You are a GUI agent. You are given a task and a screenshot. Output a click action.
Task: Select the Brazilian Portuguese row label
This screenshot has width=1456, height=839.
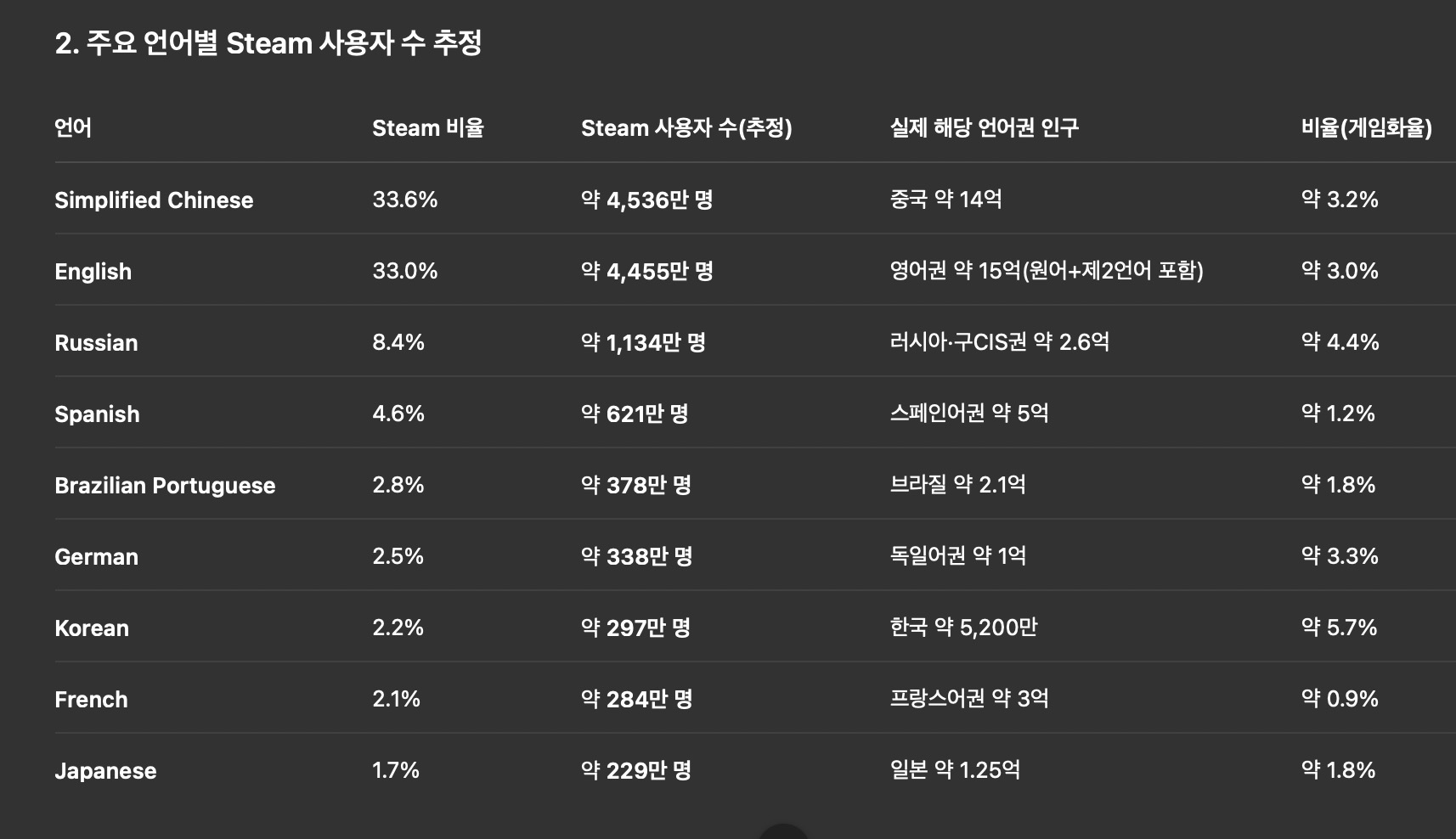[165, 486]
